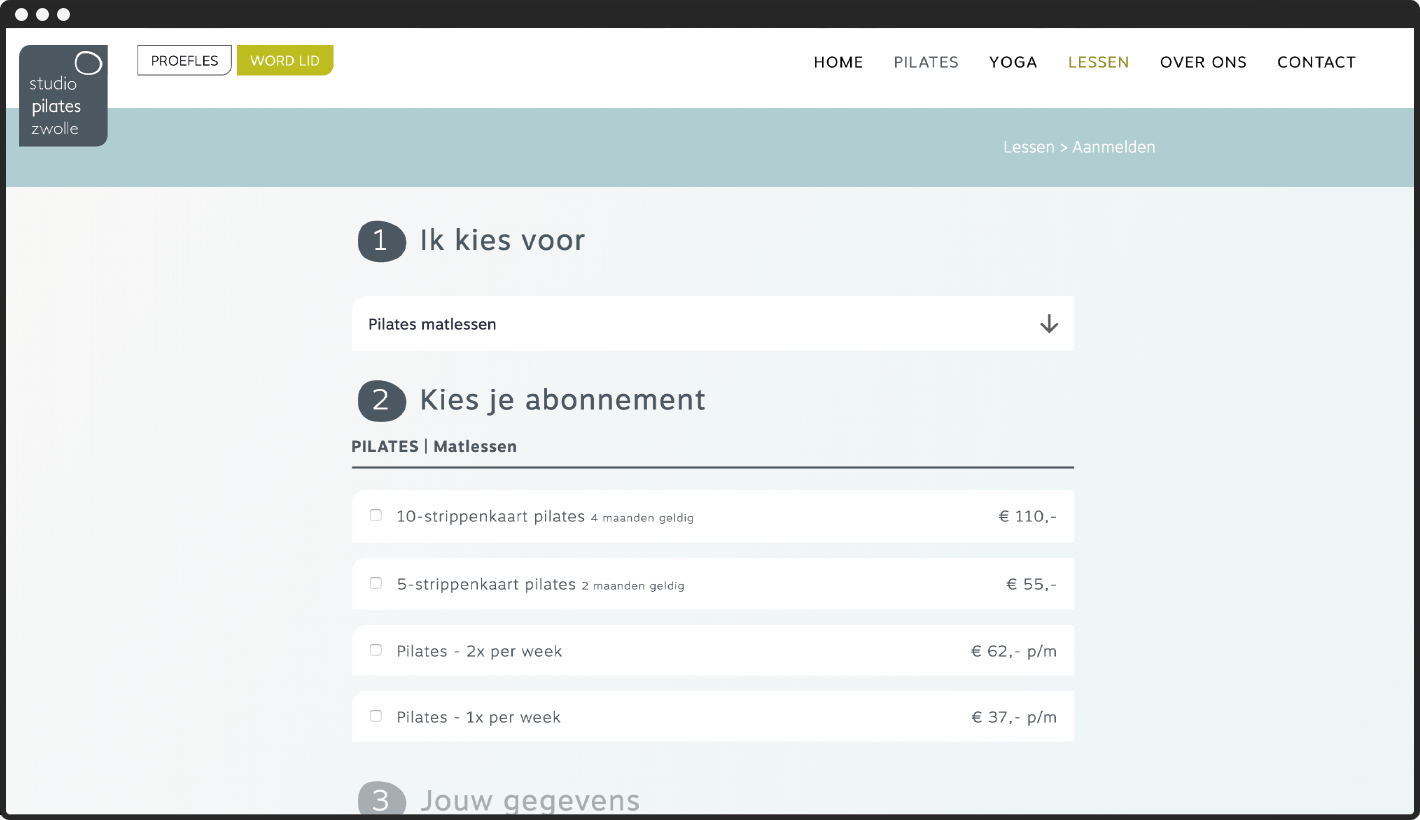Go to the YOGA page
1420x820 pixels.
[x=1013, y=62]
